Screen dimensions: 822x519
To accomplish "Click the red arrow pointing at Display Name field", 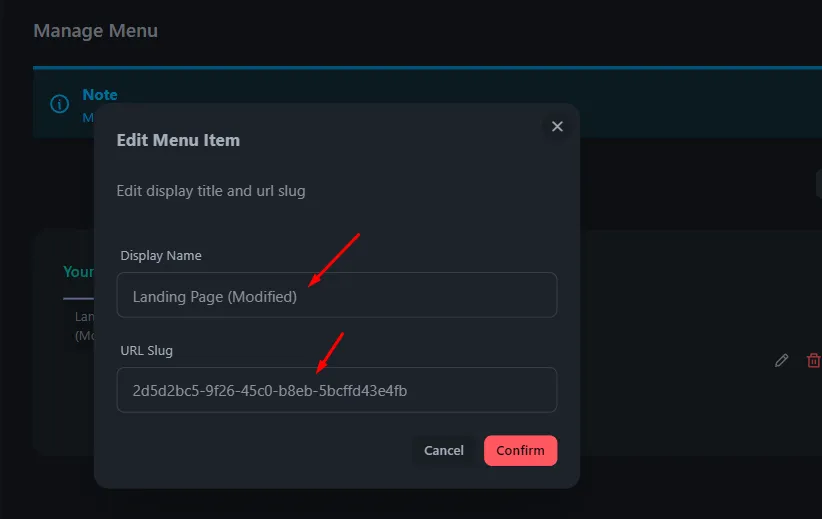I will (x=334, y=260).
